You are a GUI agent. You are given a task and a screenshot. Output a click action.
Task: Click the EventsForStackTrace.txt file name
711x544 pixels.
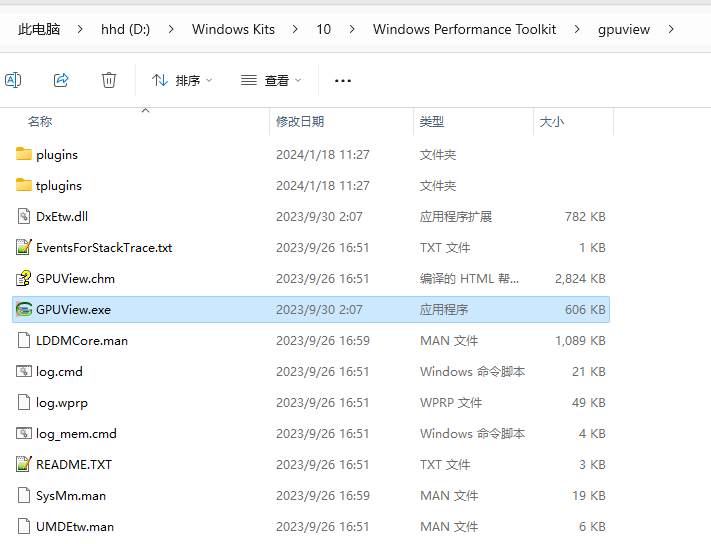pos(104,248)
